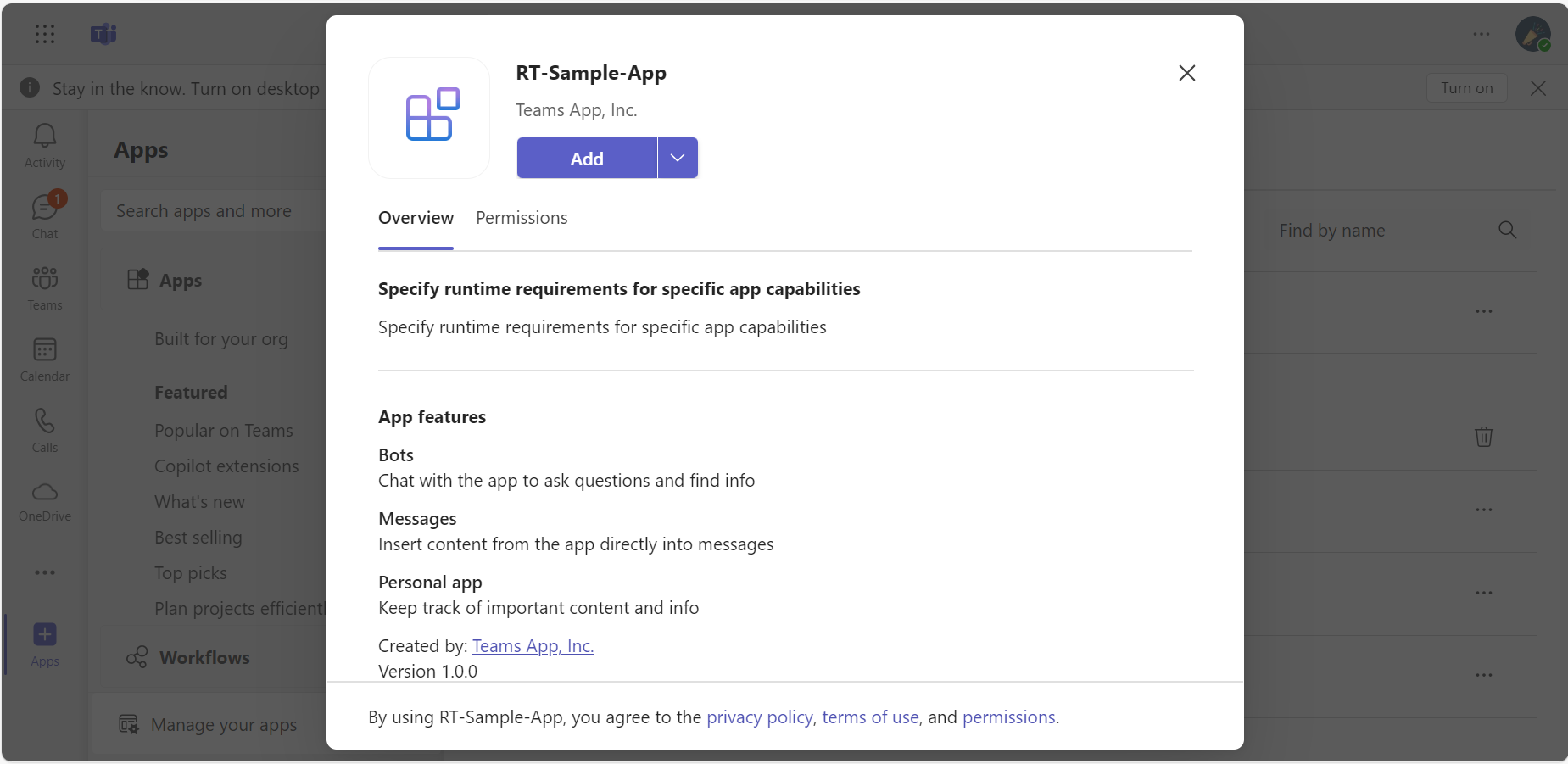
Task: Open the Calls phone icon
Action: (x=45, y=431)
